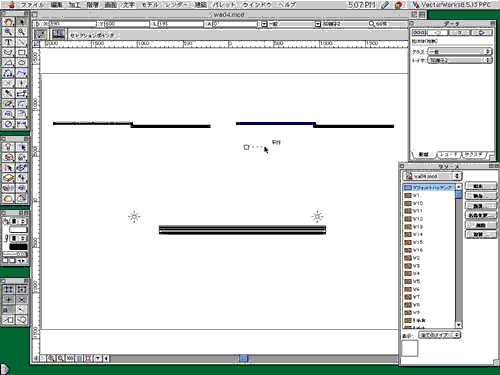The height and width of the screenshot is (375, 500).
Task: Open the ファイル menu in the menu bar
Action: tap(32, 5)
